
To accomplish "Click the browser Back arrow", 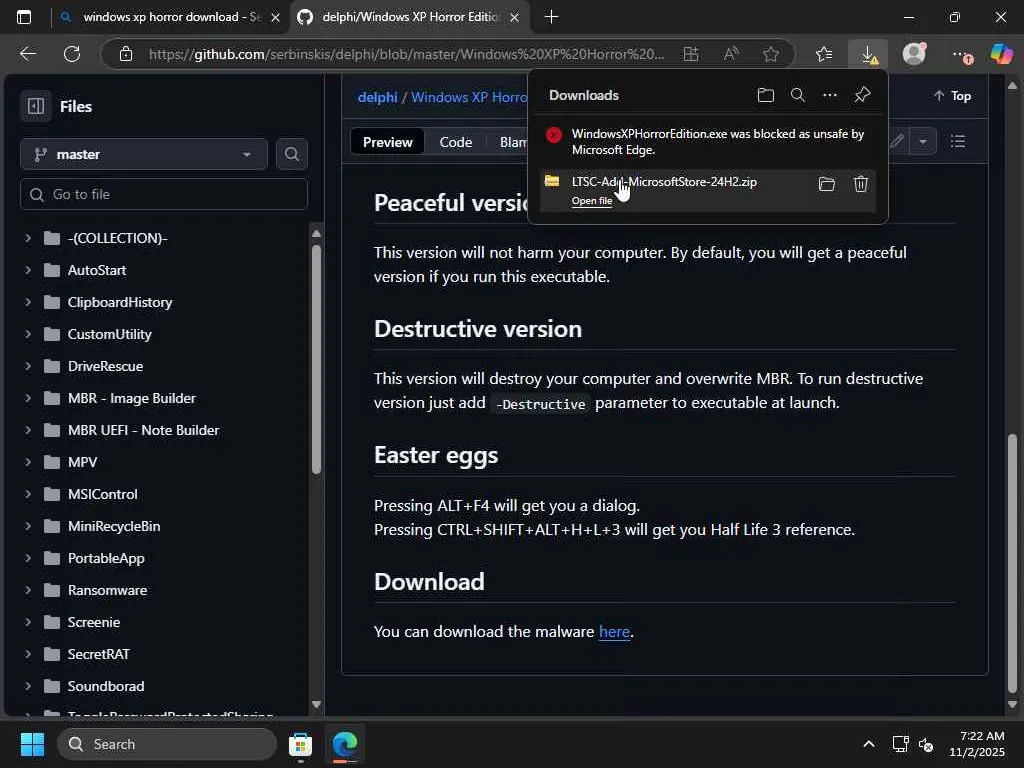I will pyautogui.click(x=27, y=54).
